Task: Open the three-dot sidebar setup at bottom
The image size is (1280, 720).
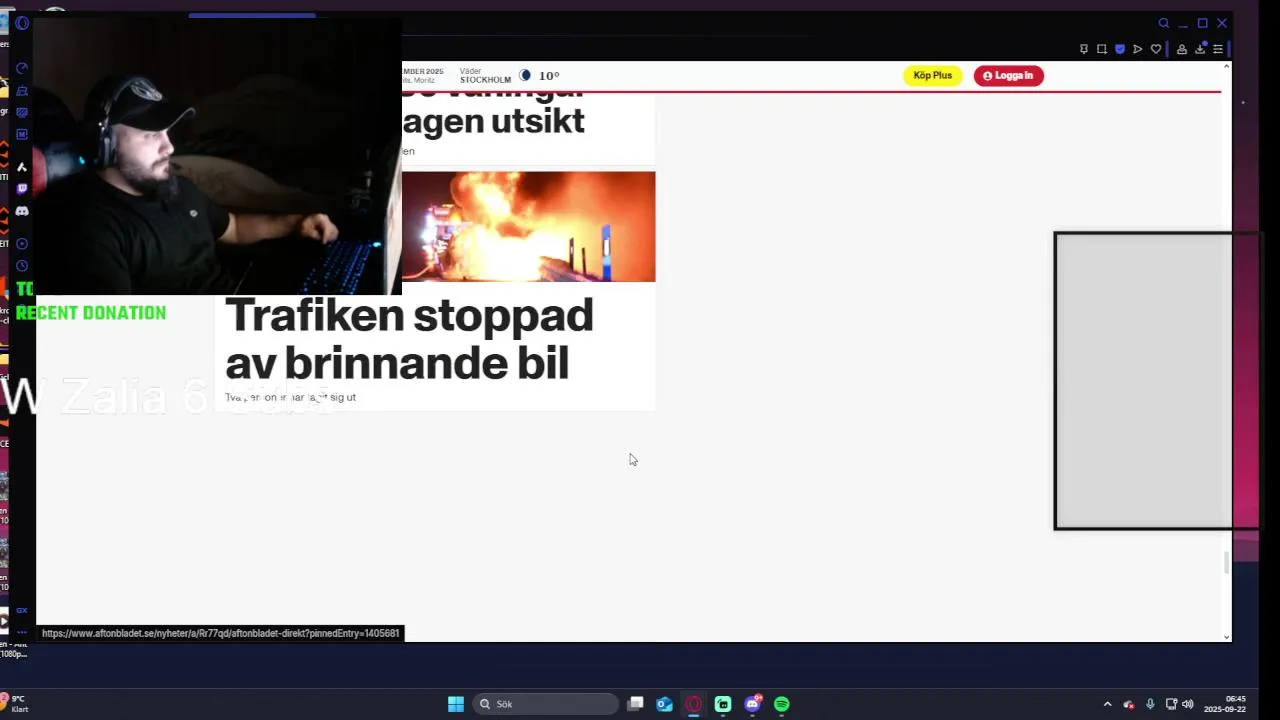Action: (22, 631)
